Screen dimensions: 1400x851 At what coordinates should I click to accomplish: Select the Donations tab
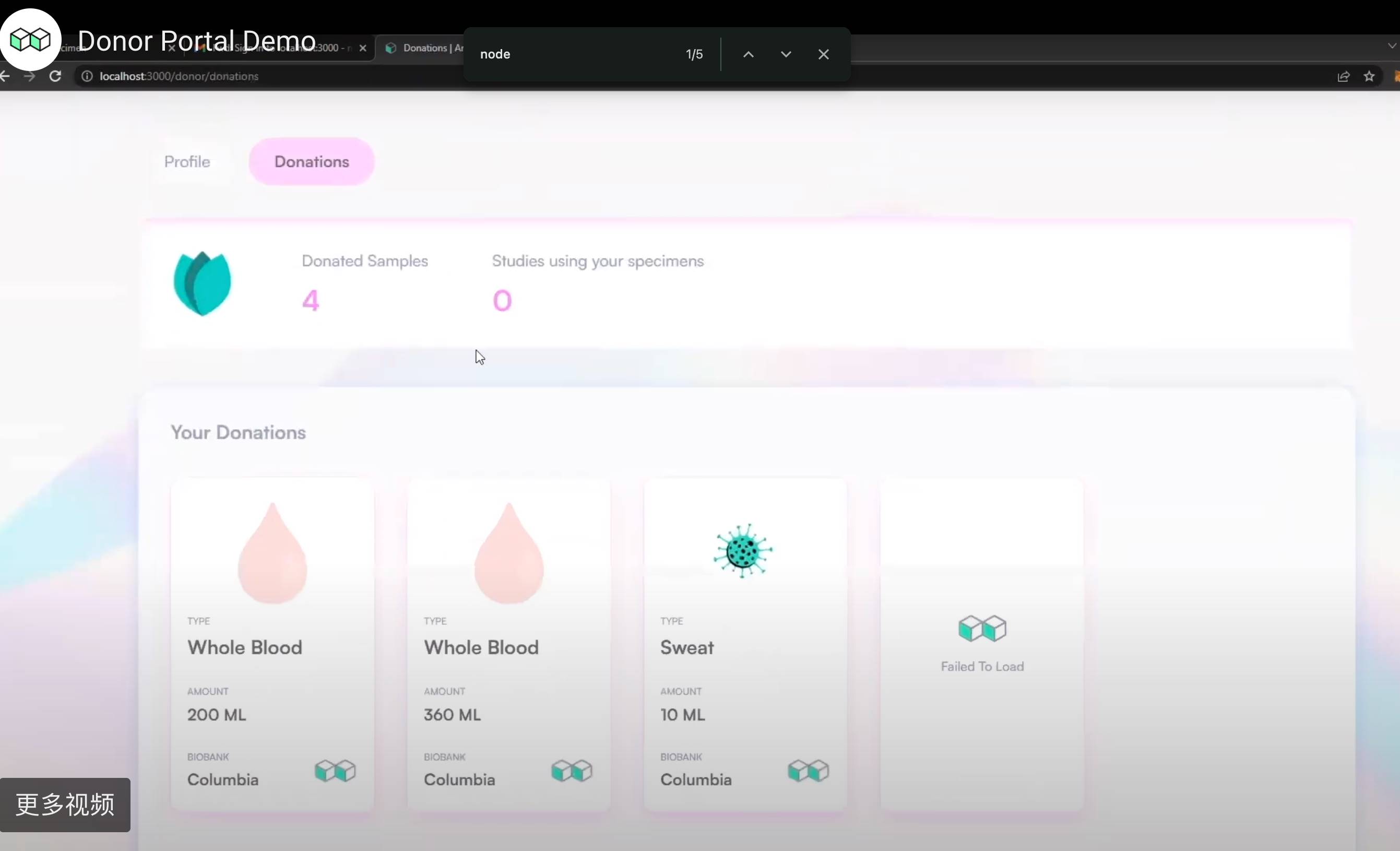[x=312, y=161]
